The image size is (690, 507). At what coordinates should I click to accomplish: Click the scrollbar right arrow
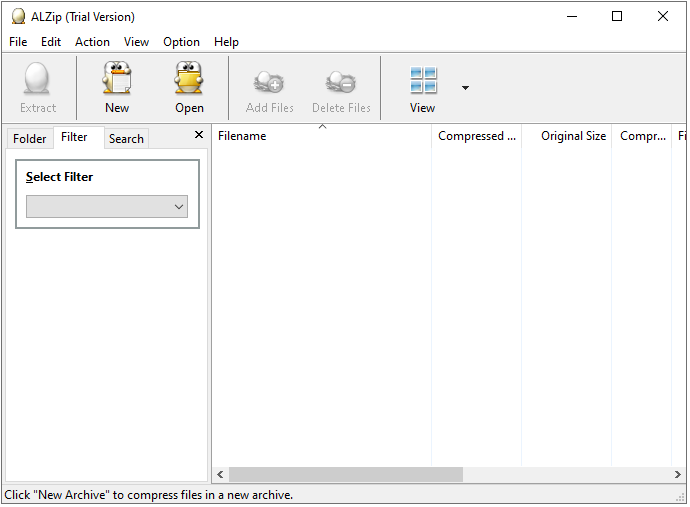677,474
